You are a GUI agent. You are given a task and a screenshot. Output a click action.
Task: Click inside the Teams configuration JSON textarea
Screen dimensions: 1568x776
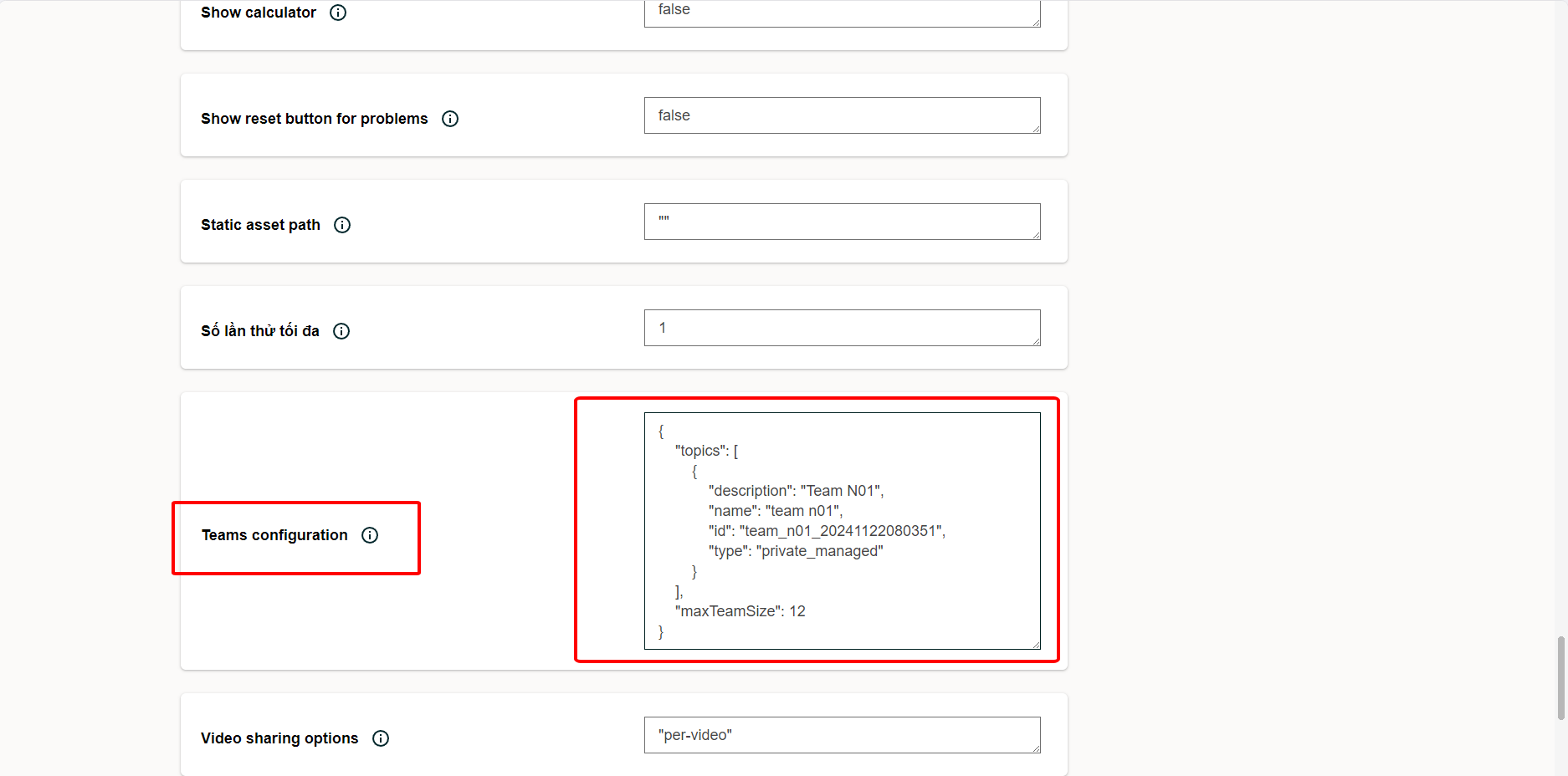(x=841, y=530)
